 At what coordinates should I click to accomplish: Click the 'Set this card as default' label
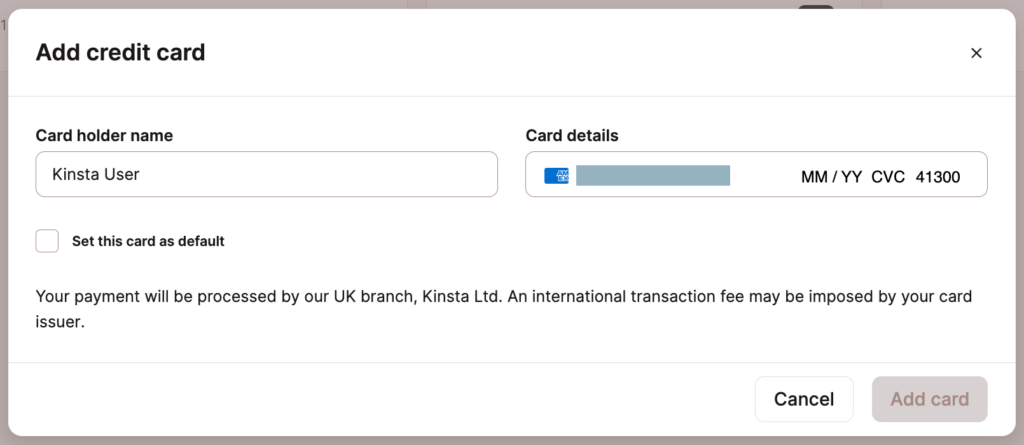tap(148, 241)
